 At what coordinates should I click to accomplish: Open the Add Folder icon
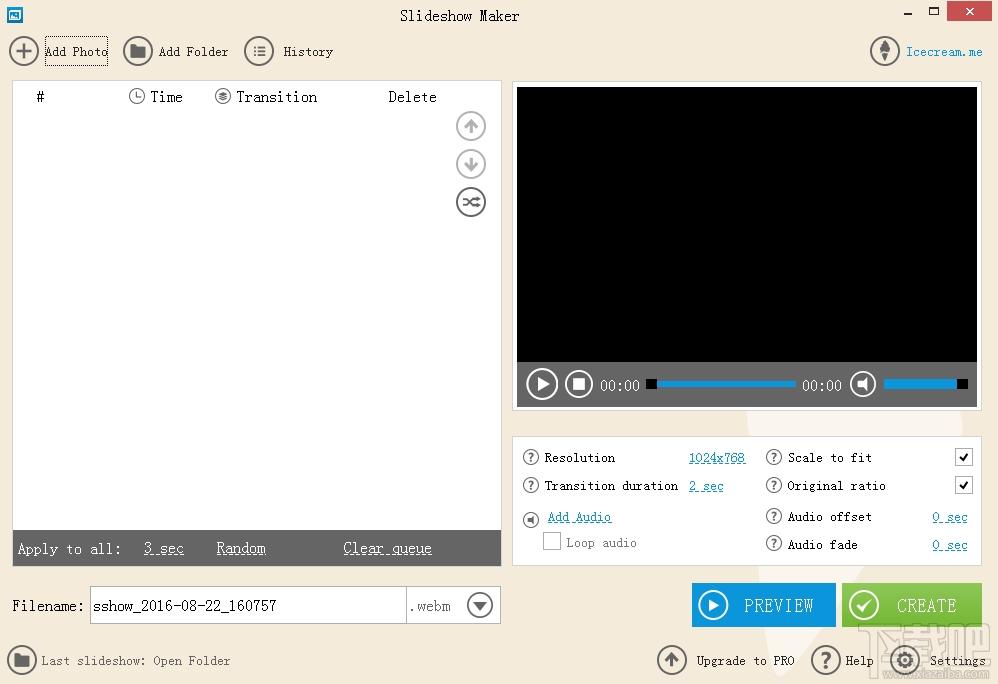(x=137, y=51)
